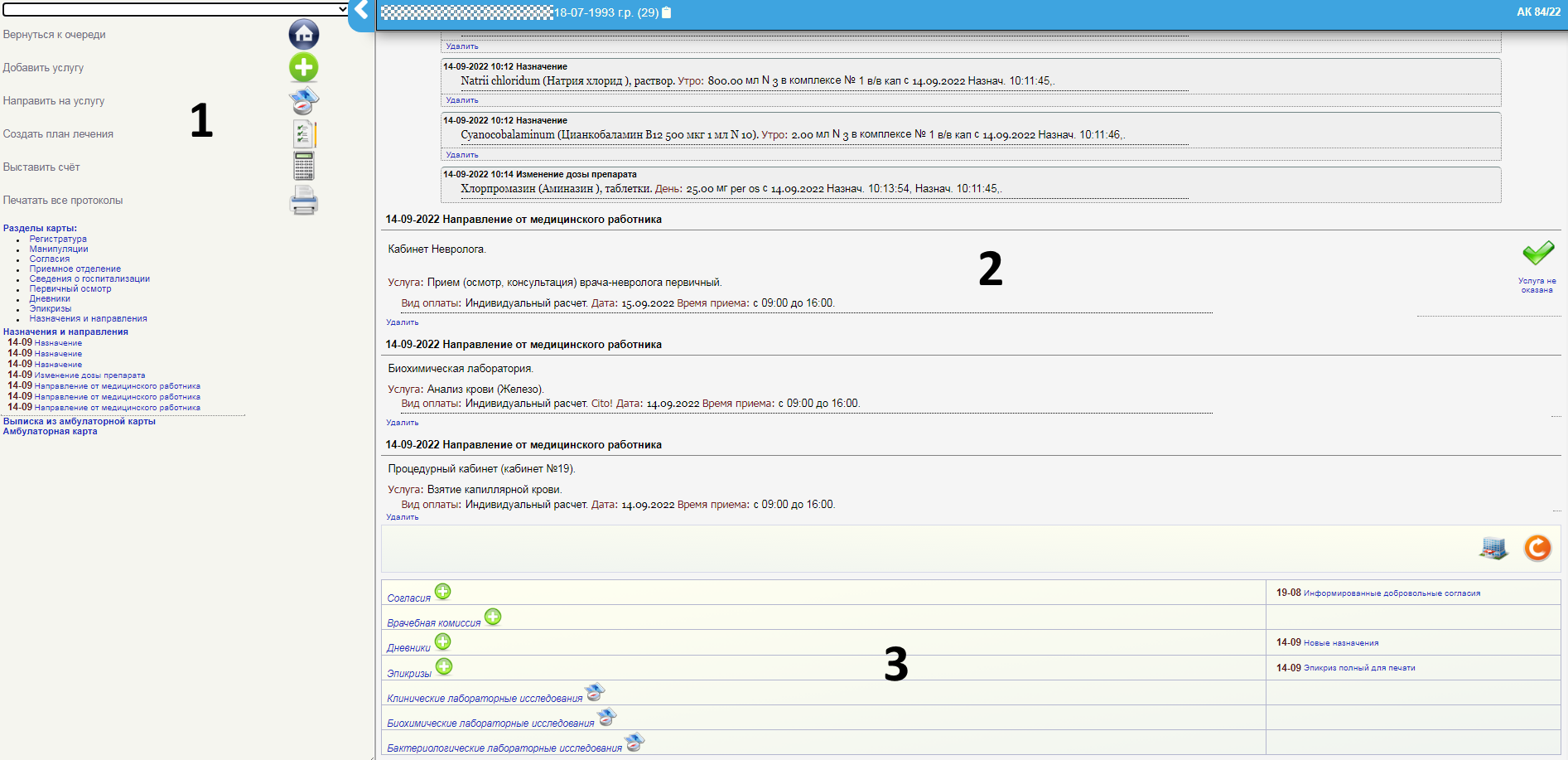Open the treatment plan checklist icon
This screenshot has width=1568, height=760.
coord(304,133)
